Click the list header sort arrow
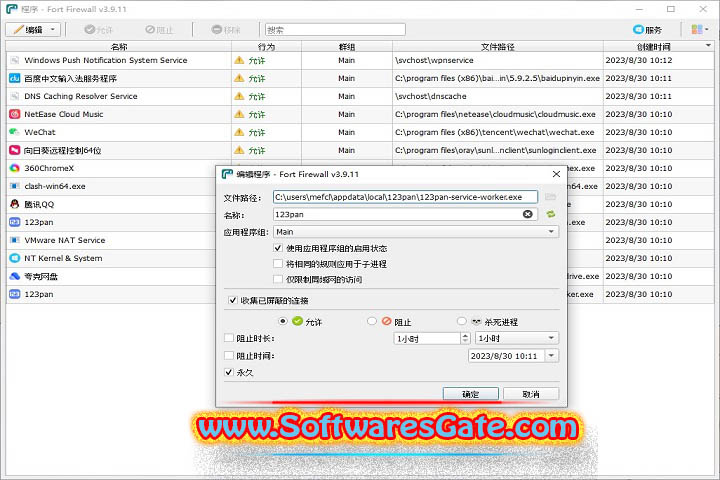This screenshot has width=720, height=480. tap(708, 45)
